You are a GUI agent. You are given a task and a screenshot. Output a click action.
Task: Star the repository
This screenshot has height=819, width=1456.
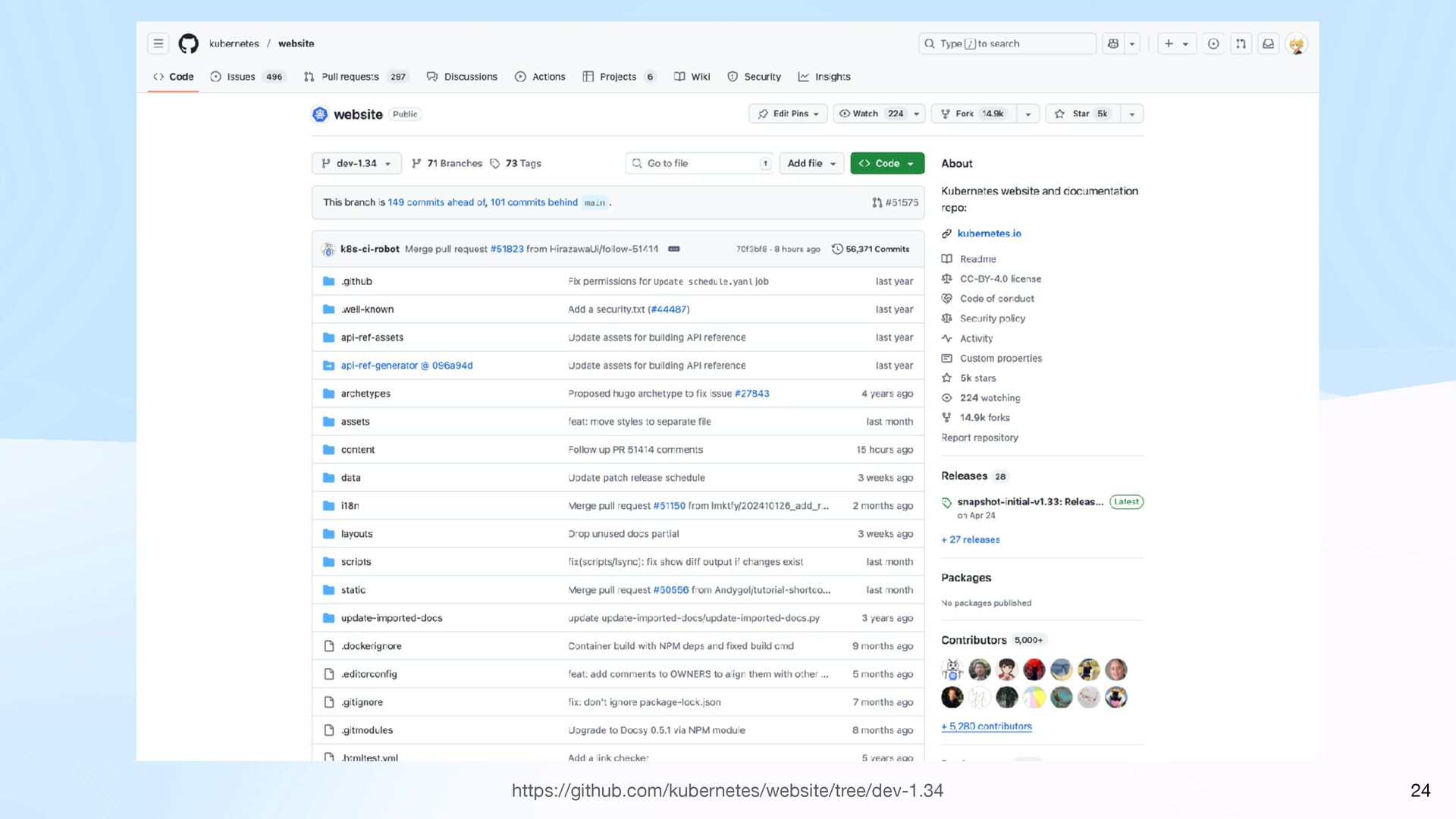tap(1083, 114)
